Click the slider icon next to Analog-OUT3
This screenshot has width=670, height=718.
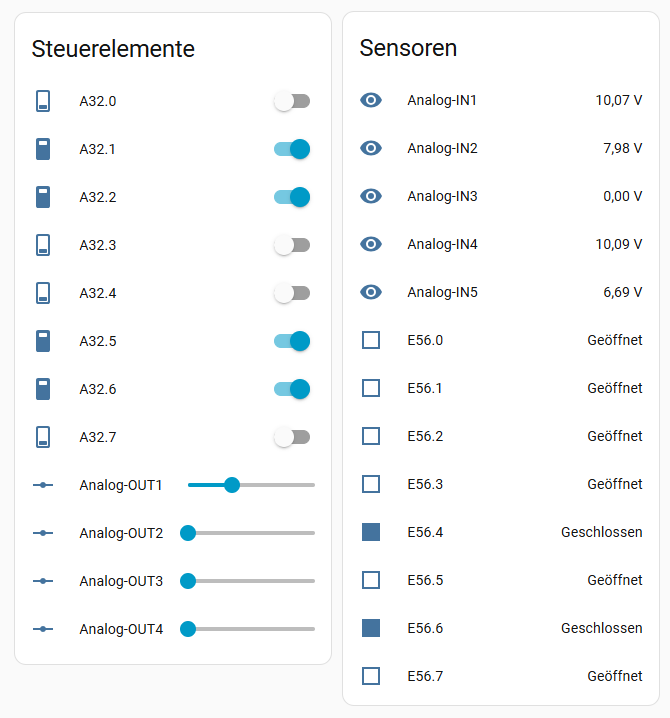tap(43, 581)
